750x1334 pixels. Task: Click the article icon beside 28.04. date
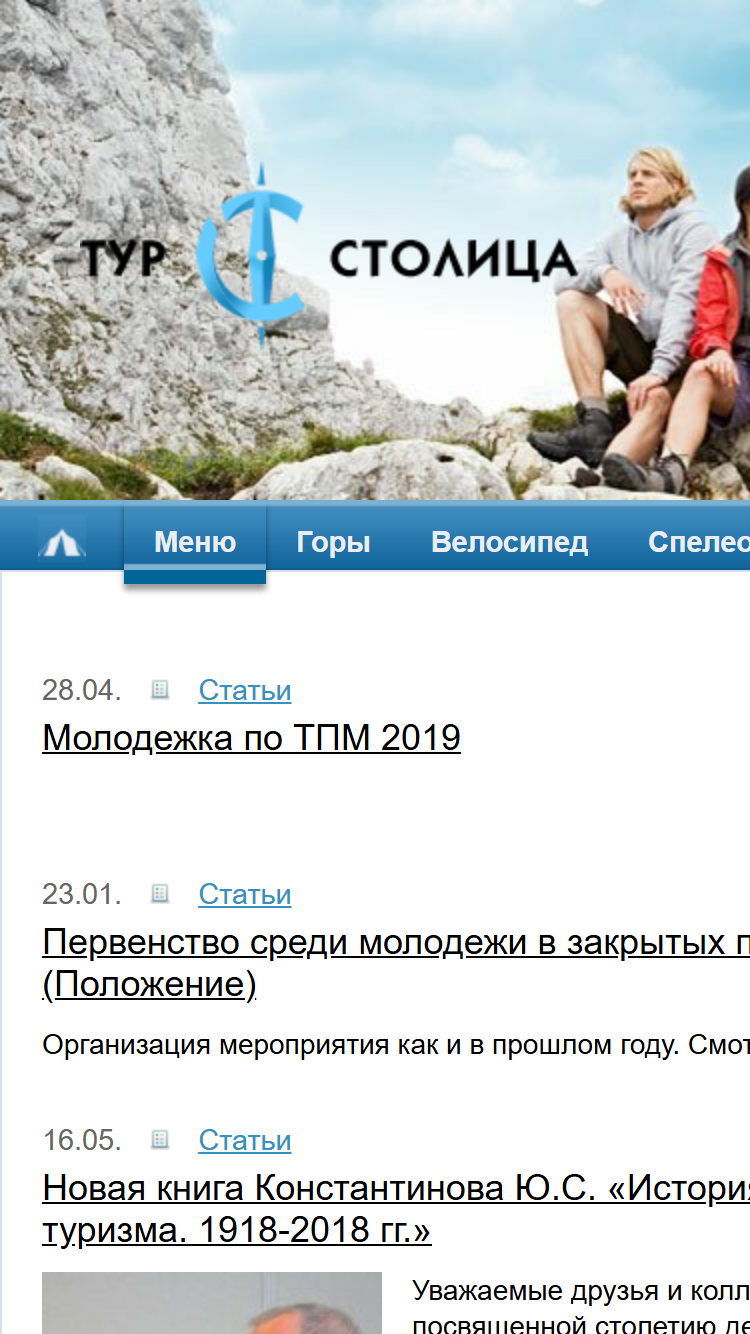(160, 689)
